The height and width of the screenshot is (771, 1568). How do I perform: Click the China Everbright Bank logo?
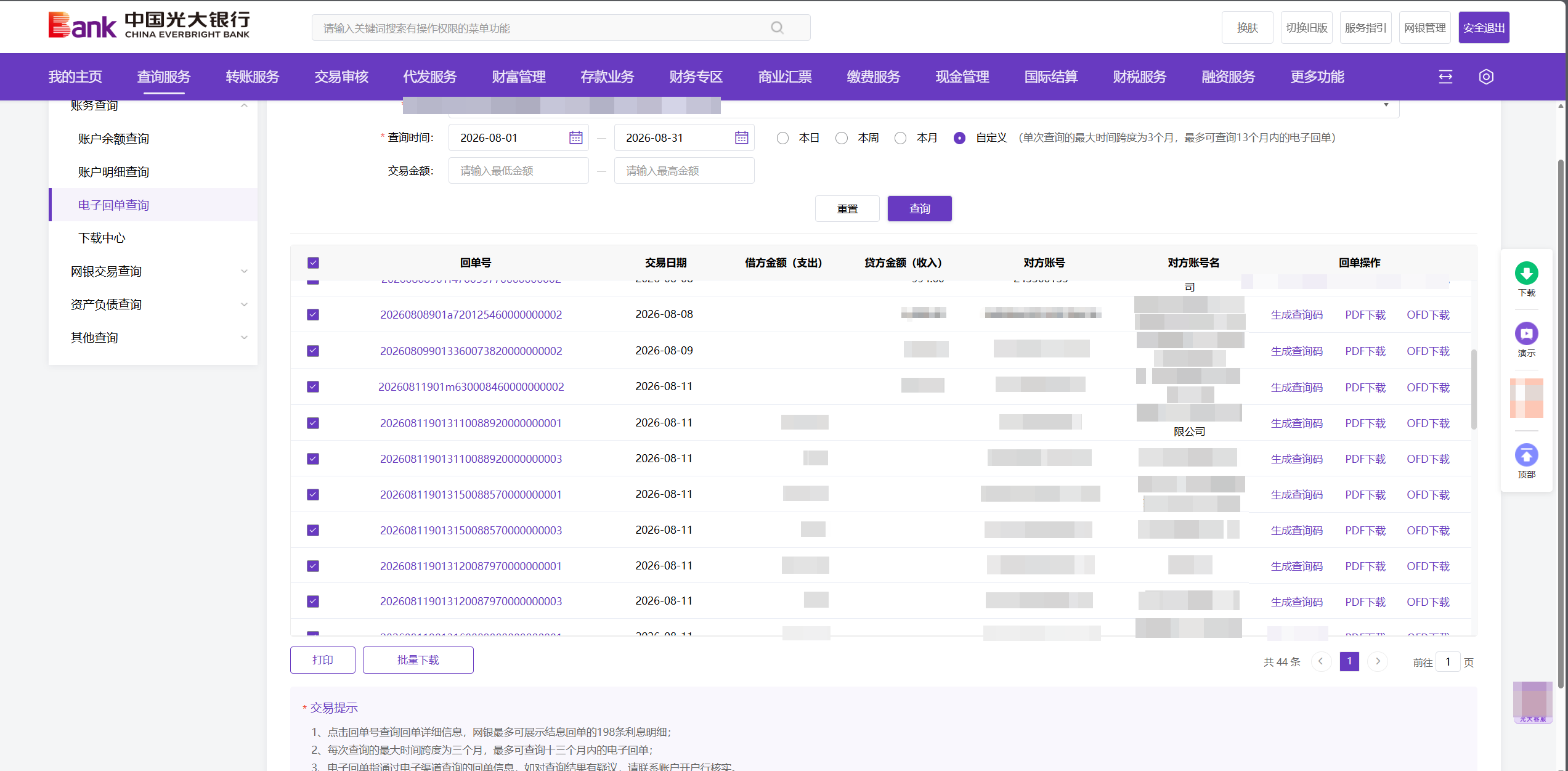(149, 26)
